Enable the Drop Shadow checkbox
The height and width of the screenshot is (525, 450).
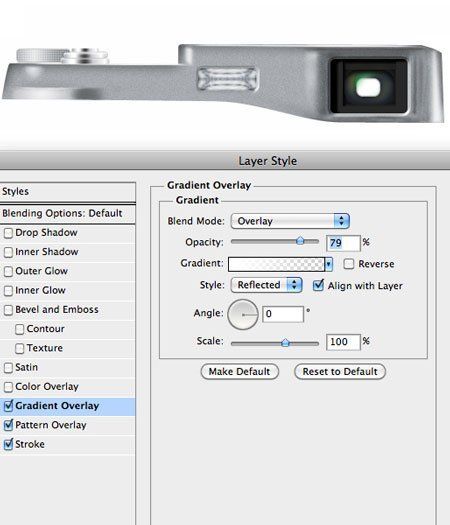[8, 233]
